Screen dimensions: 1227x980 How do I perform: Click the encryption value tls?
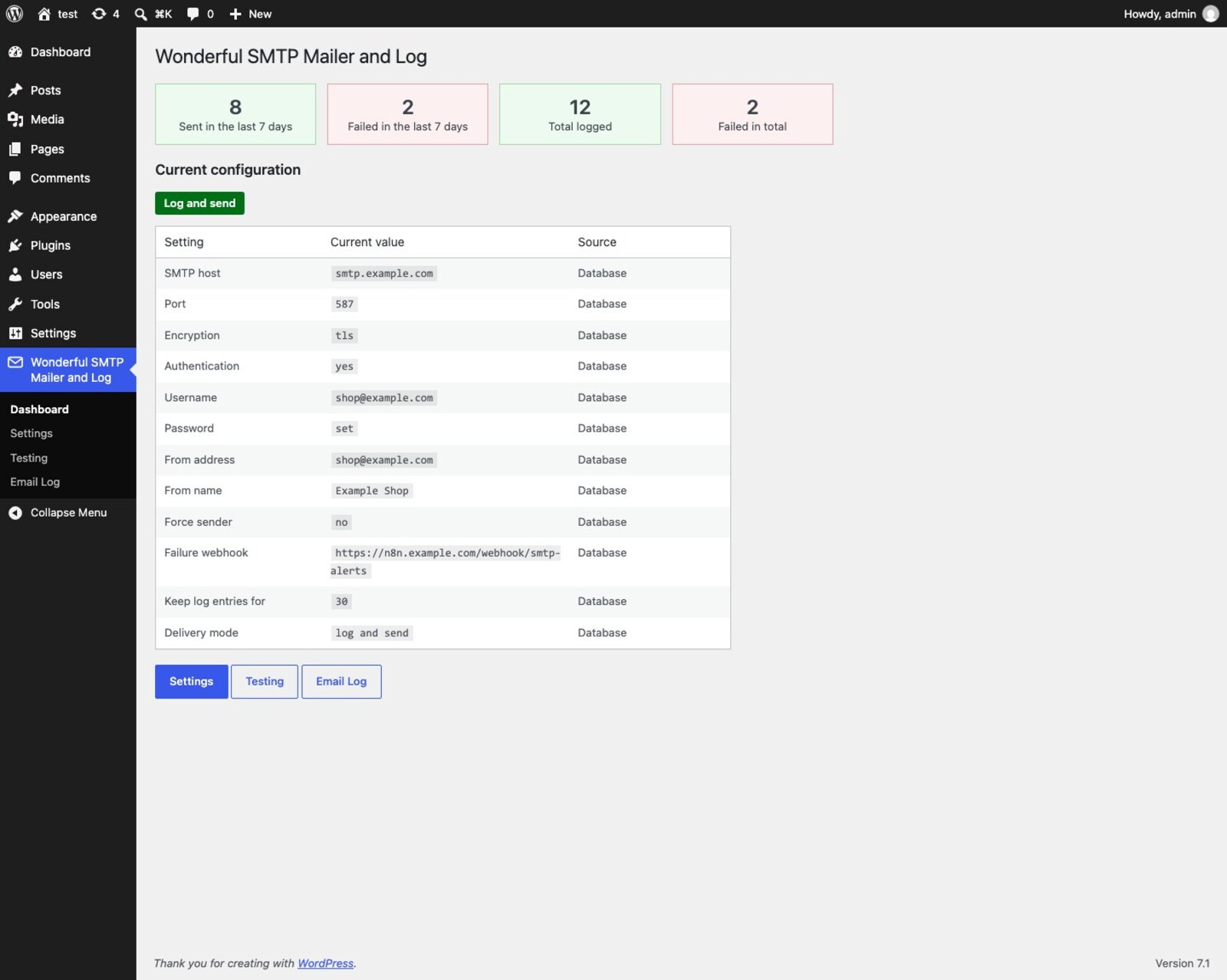[x=344, y=336]
